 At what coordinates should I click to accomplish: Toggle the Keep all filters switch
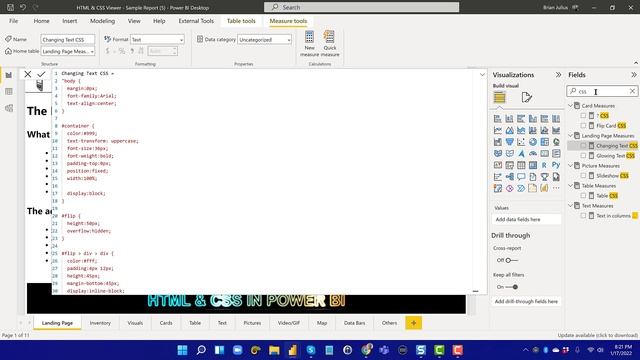[x=511, y=287]
